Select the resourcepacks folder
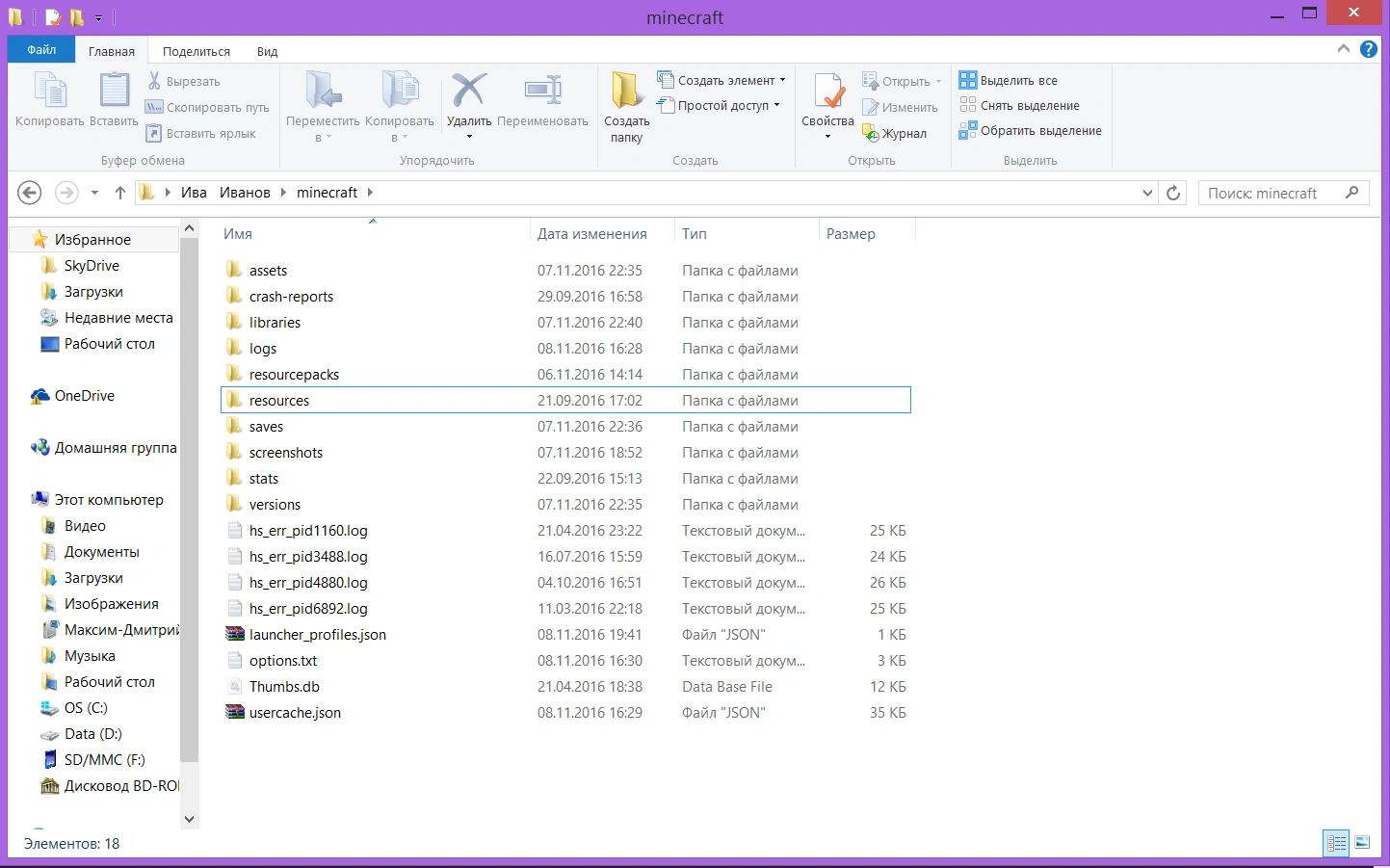Screen dimensions: 1390x868 point(565,375)
